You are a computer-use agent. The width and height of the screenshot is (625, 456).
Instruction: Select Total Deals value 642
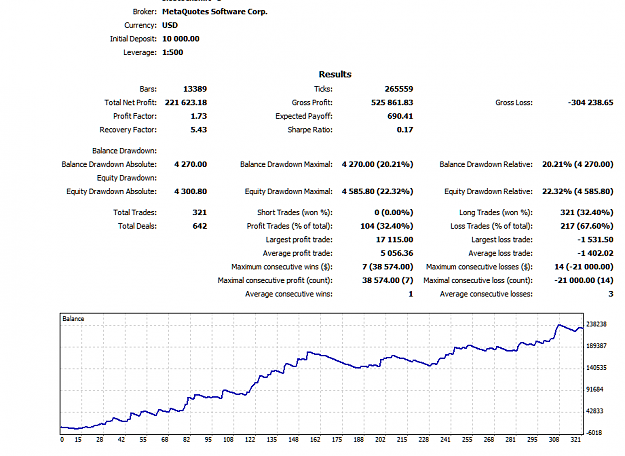pos(200,226)
